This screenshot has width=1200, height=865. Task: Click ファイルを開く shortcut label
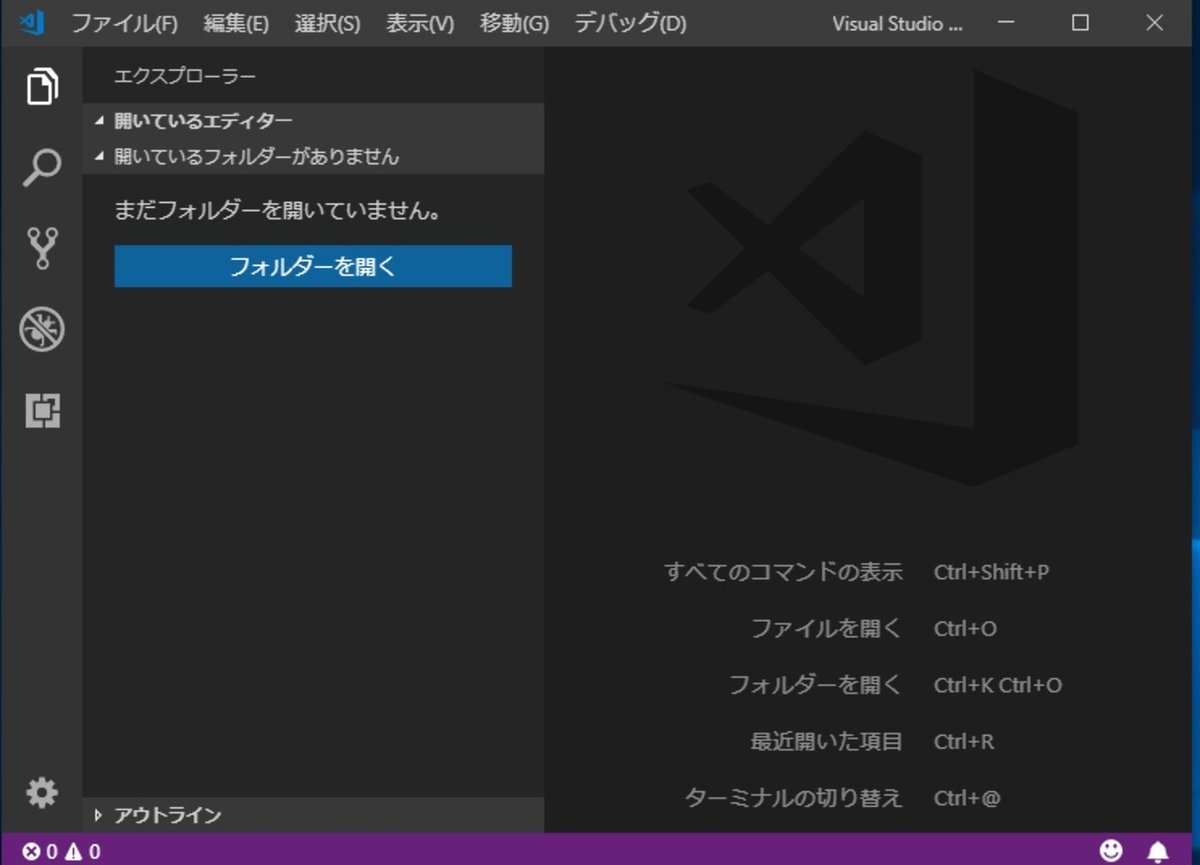click(826, 628)
